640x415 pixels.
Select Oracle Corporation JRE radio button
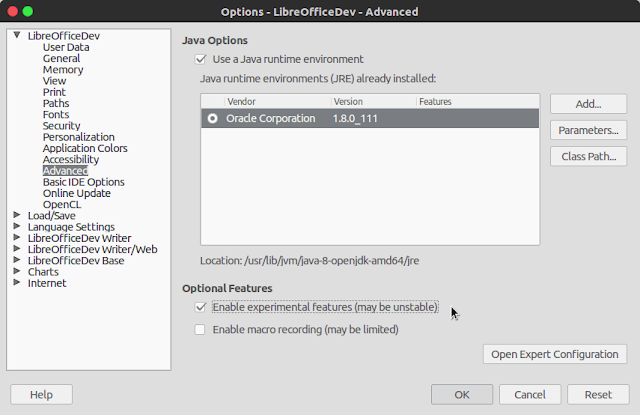(x=212, y=118)
